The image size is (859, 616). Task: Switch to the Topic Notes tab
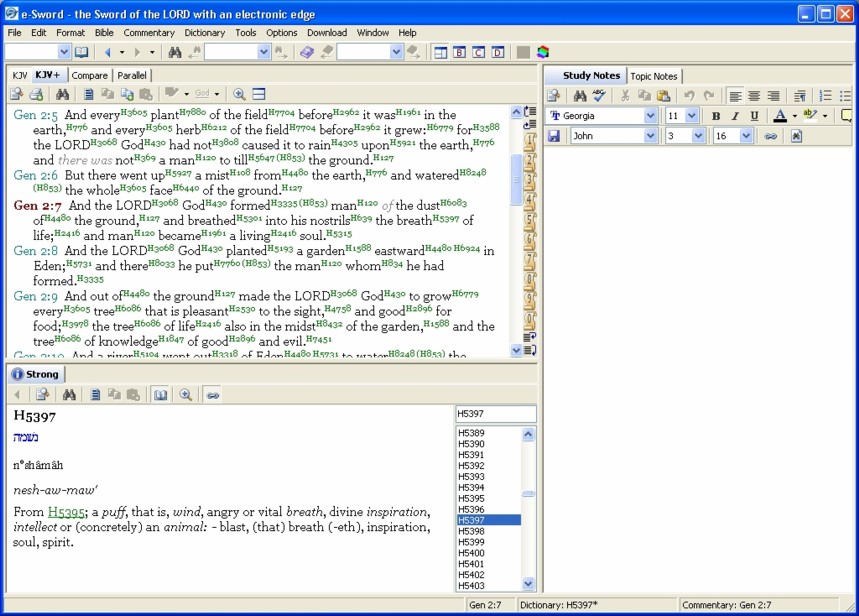click(x=653, y=76)
